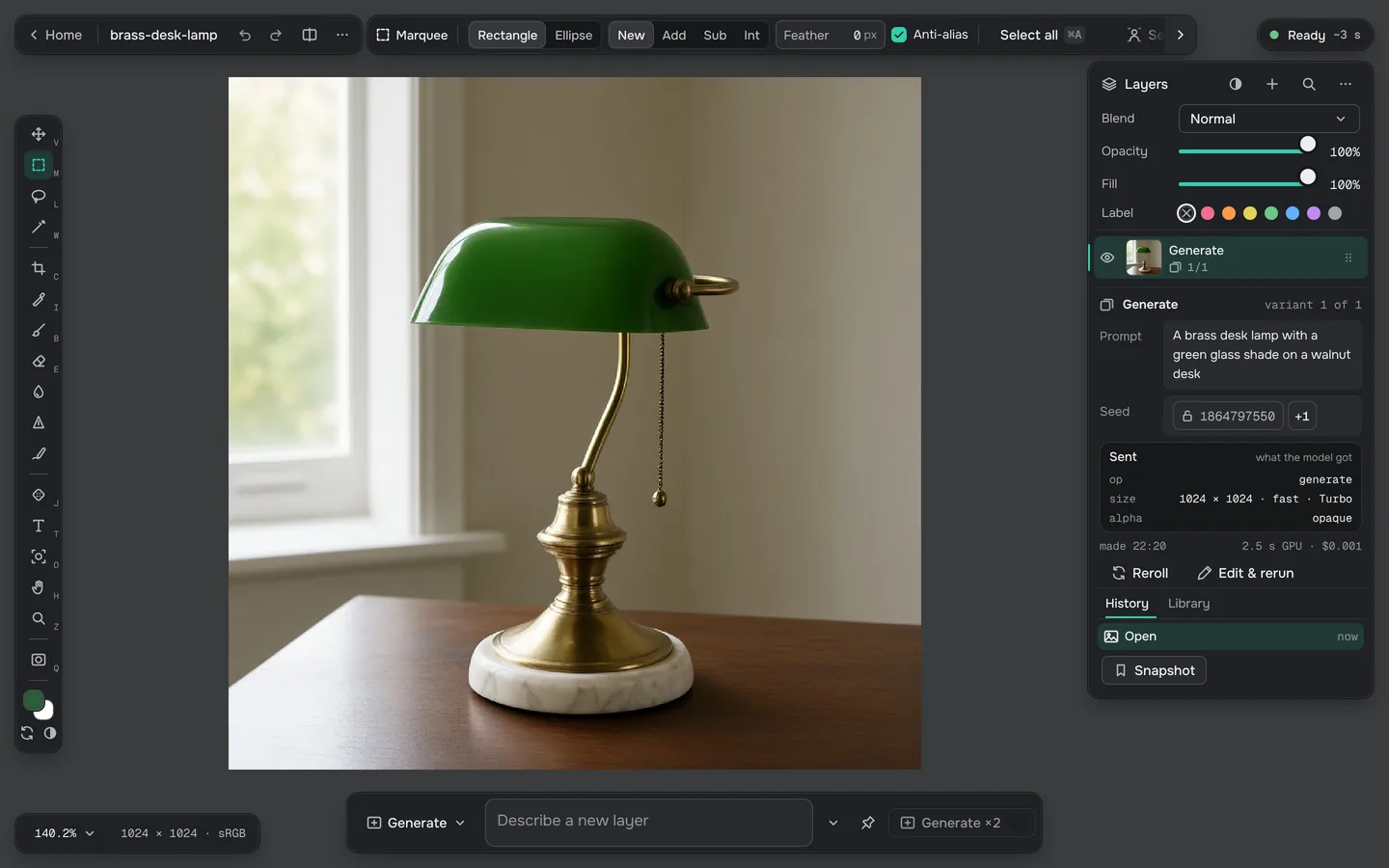Viewport: 1389px width, 868px height.
Task: Select the Marquee selection tool in the toolbox
Action: (x=39, y=165)
